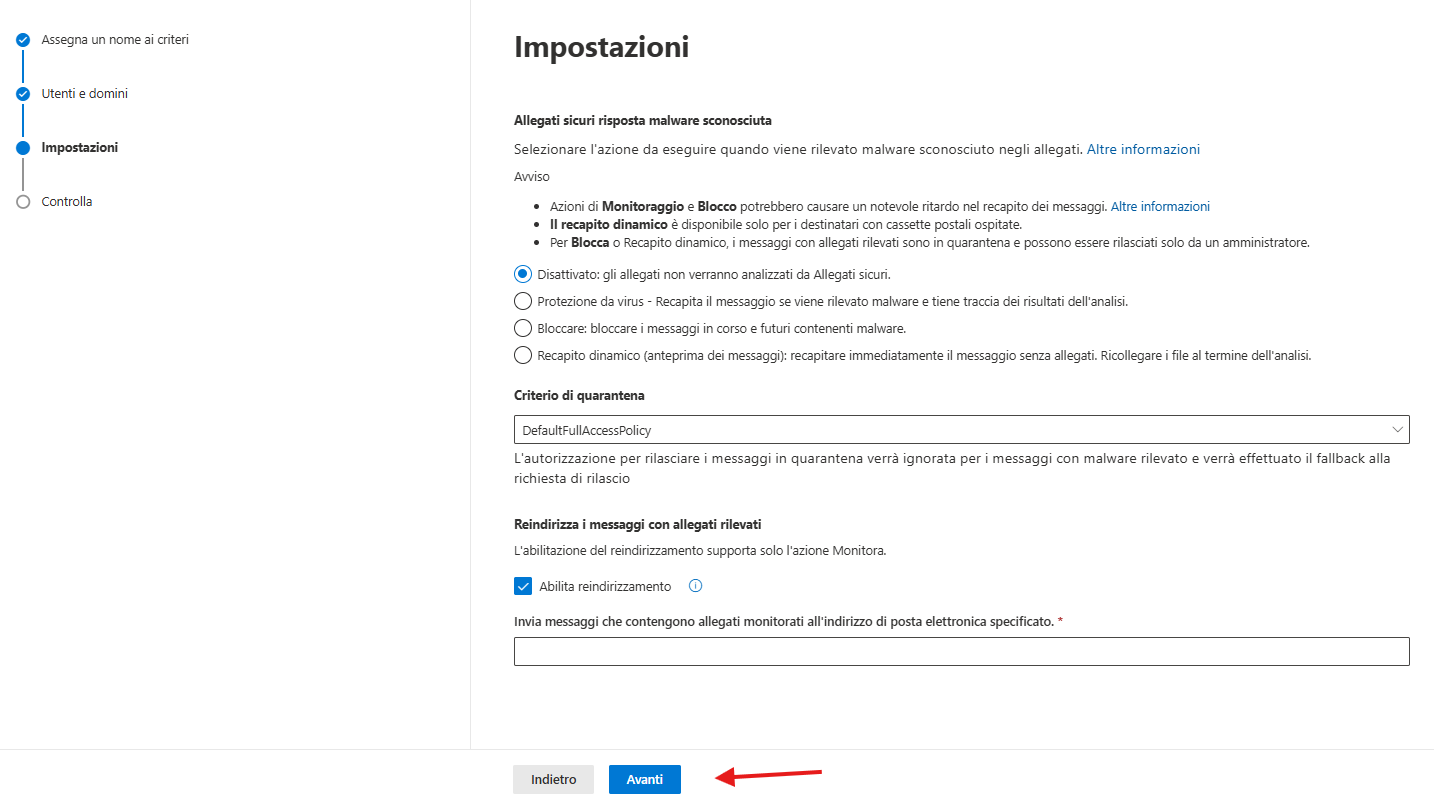Click the Indietro button
This screenshot has height=804, width=1434.
553,780
